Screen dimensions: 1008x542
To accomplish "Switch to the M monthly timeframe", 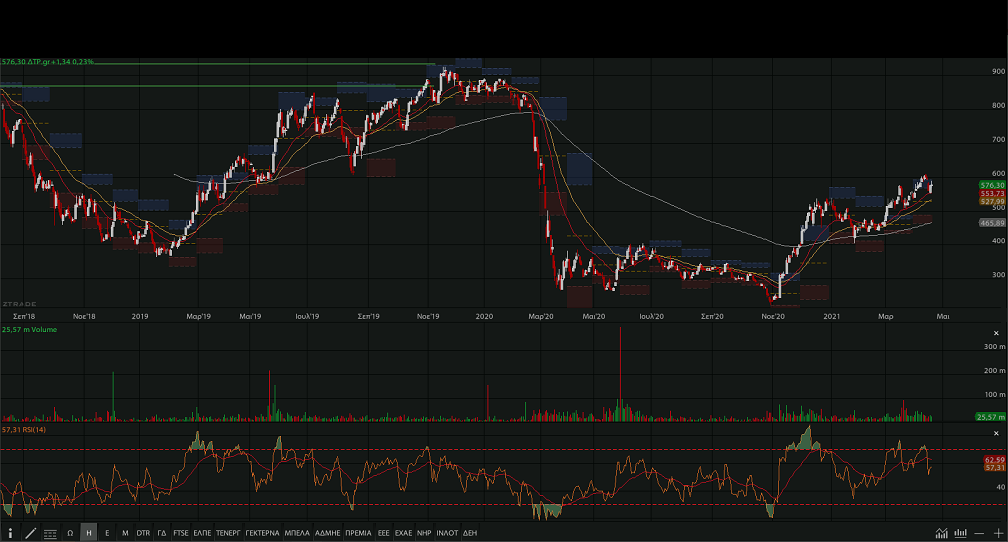I will pos(125,533).
